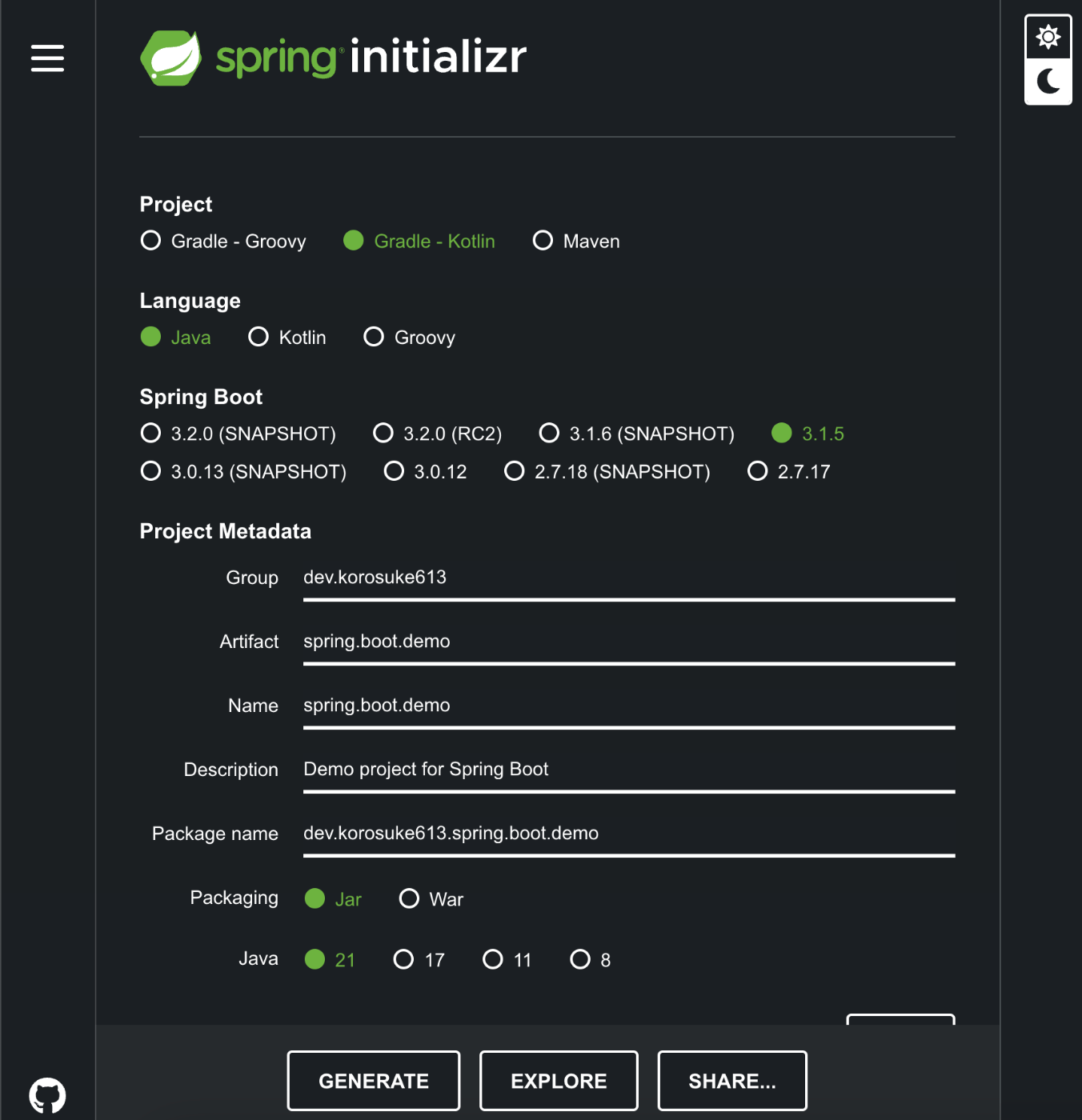Select Spring Boot 3.0.12

point(425,471)
